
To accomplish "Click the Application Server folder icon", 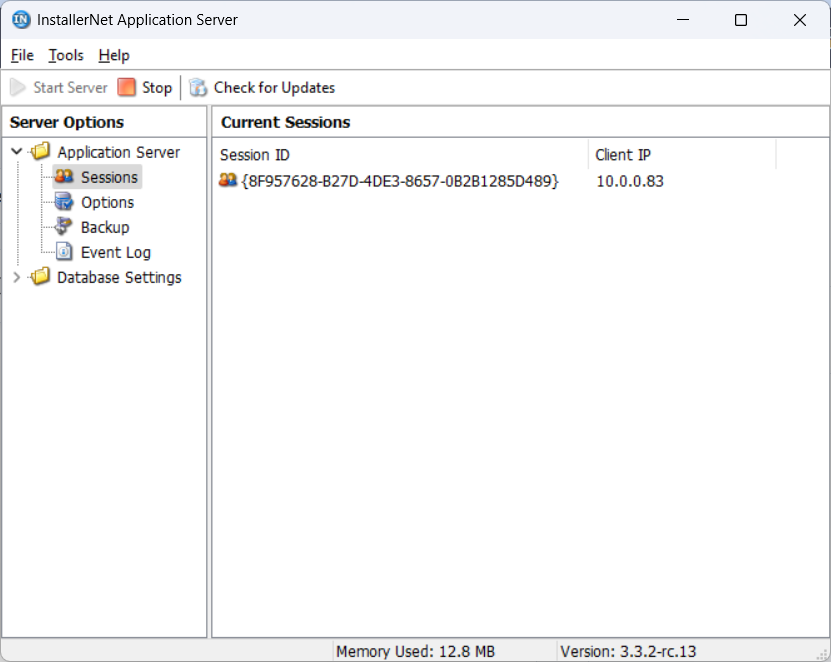I will click(x=41, y=152).
